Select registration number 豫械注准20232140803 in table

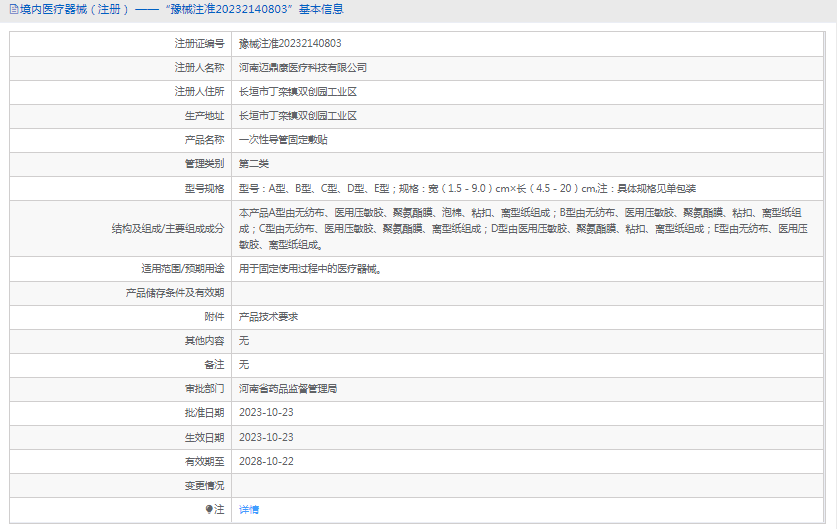coord(290,44)
